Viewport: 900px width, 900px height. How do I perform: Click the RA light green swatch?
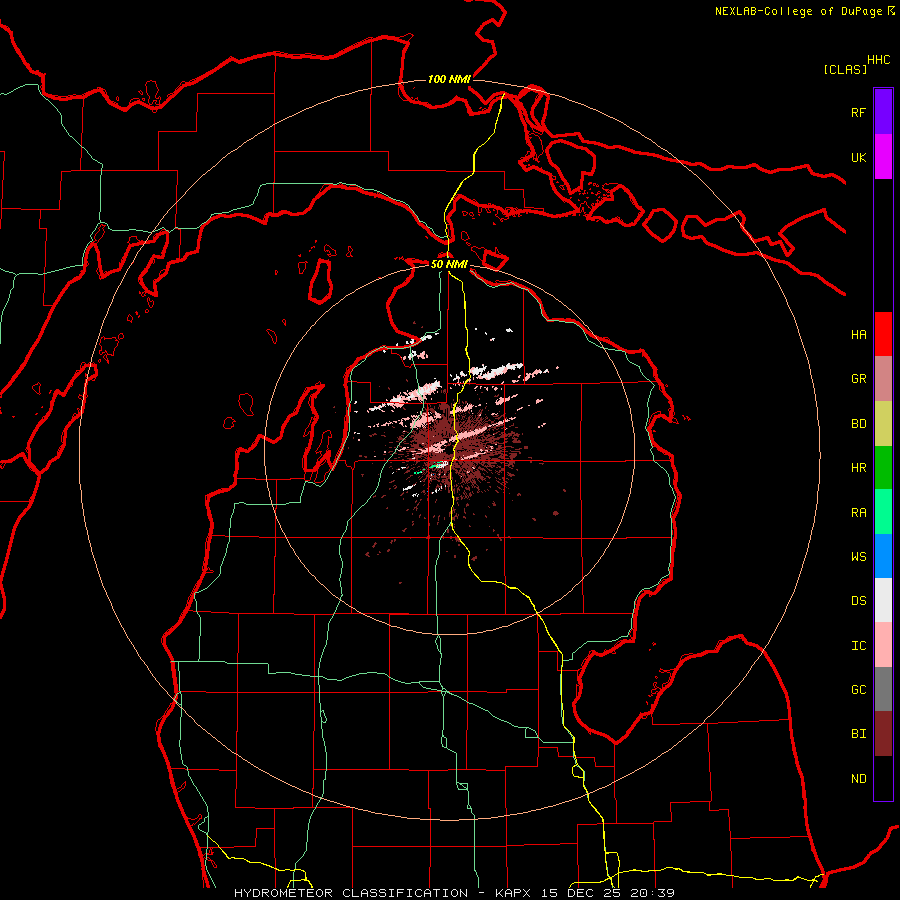[883, 512]
